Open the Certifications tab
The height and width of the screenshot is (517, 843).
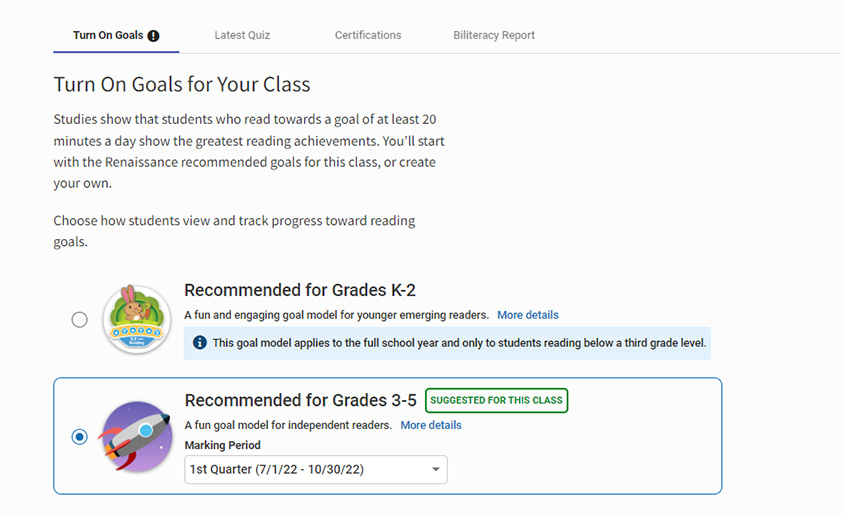368,35
